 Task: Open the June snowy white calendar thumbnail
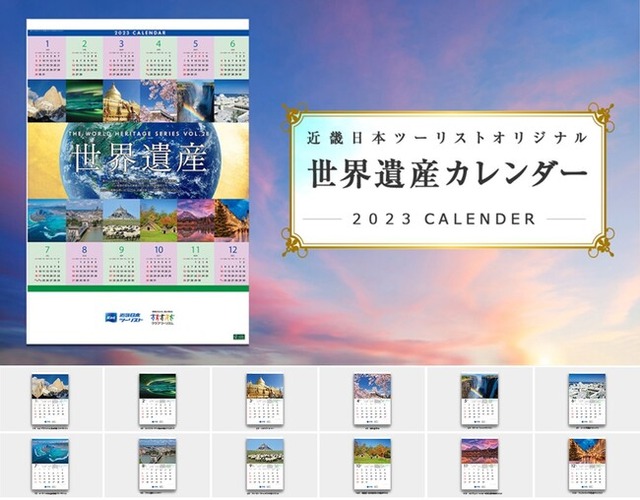pos(587,400)
